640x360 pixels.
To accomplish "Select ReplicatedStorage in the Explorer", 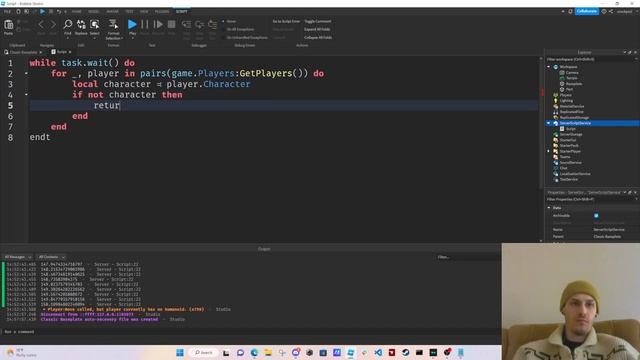I will (574, 118).
